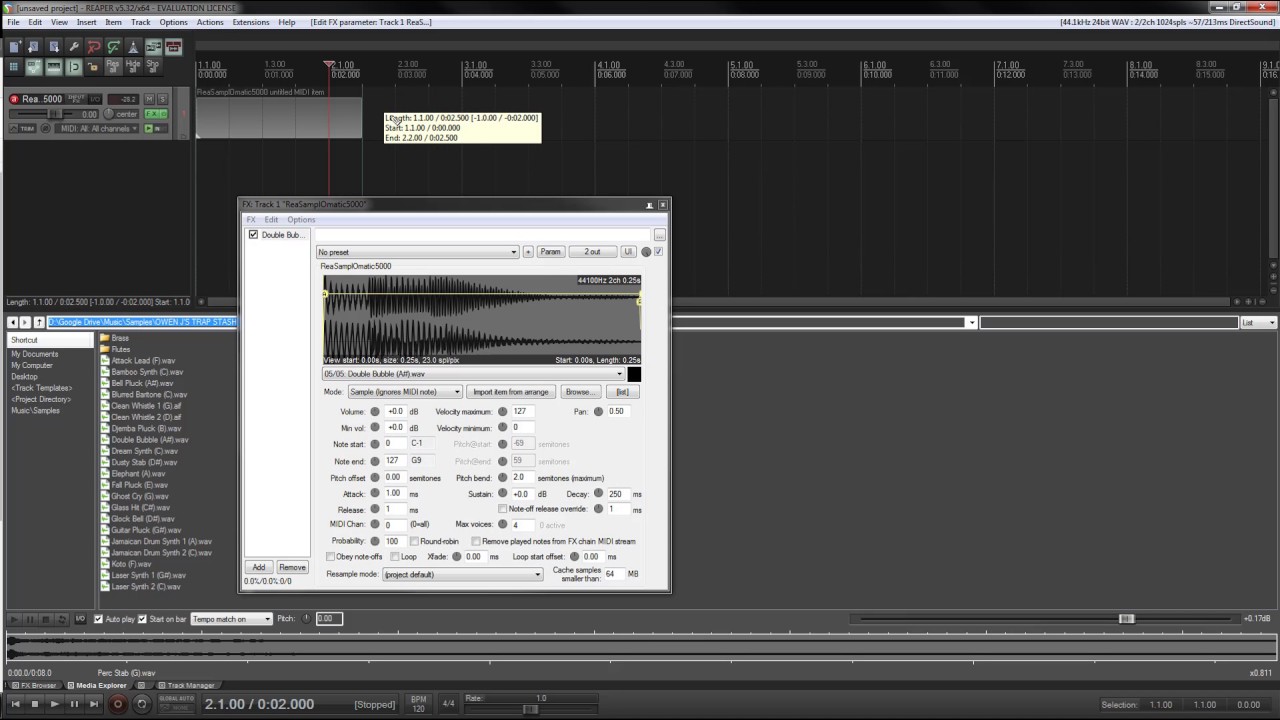The width and height of the screenshot is (1280, 720).
Task: Click the track record arm button
Action: click(14, 99)
